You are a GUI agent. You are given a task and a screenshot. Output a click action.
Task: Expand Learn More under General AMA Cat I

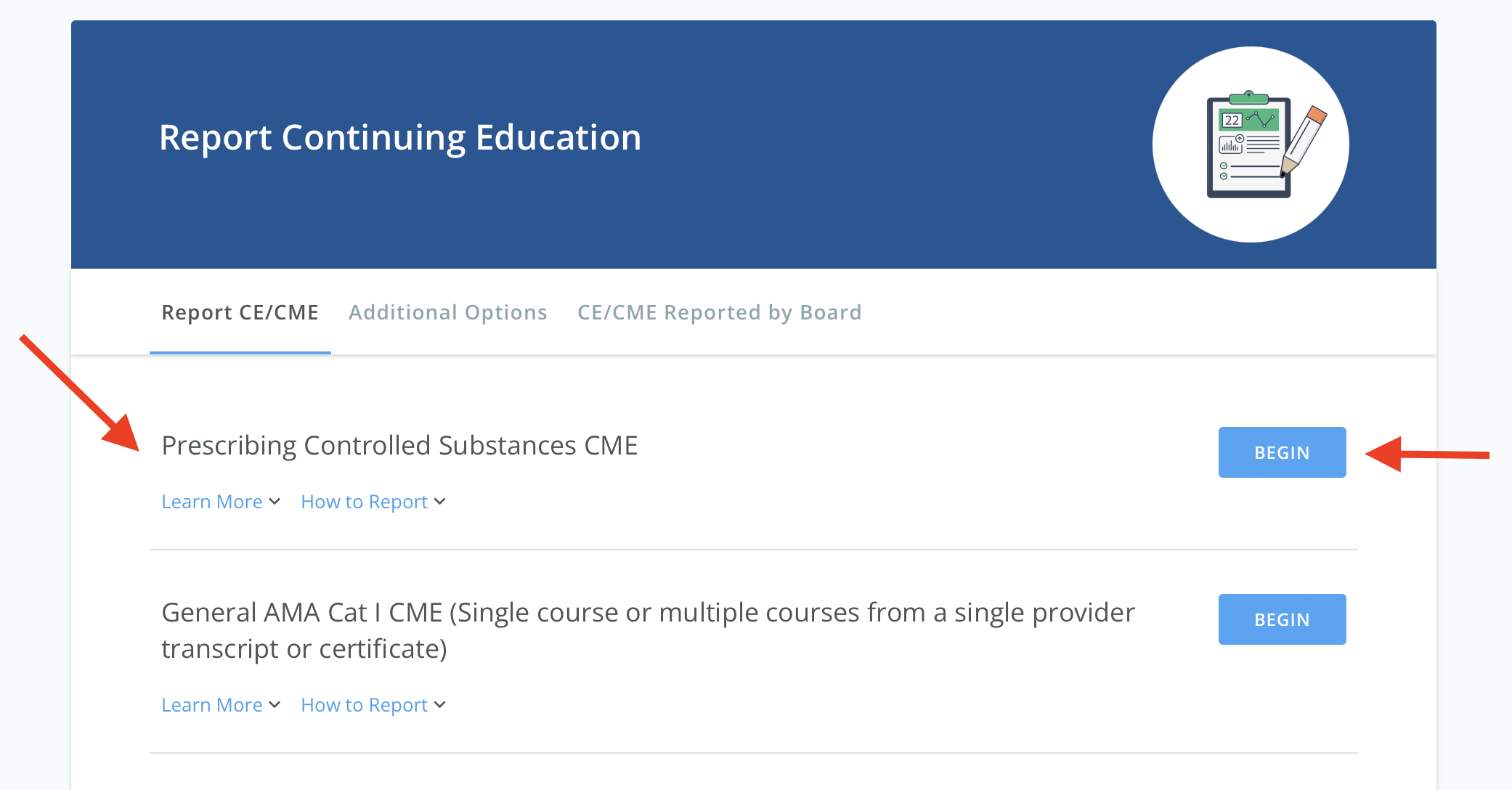coord(212,705)
